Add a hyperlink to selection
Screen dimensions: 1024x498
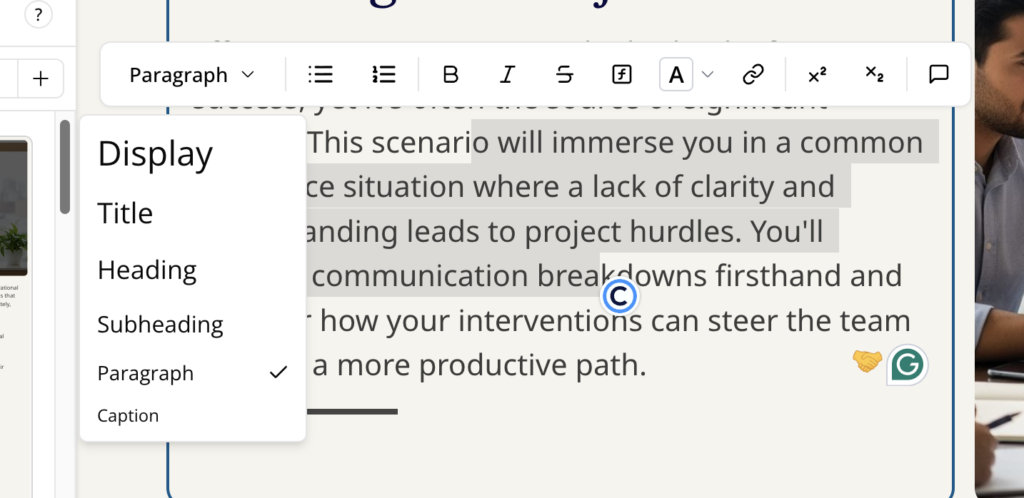753,74
